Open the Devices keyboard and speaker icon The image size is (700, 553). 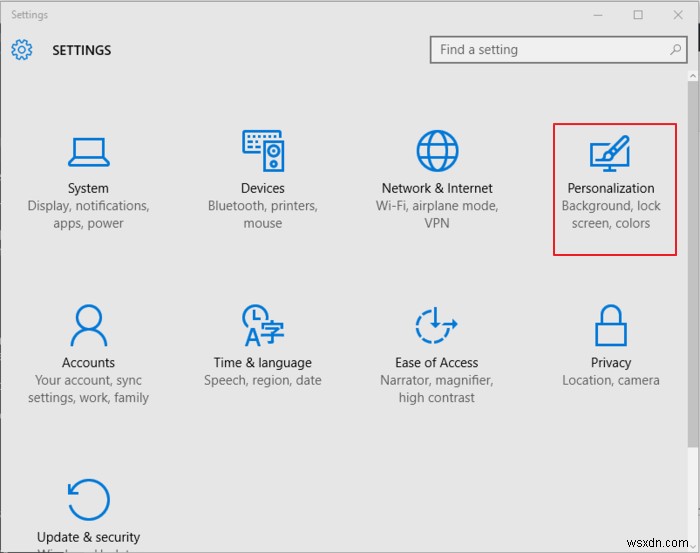[263, 150]
